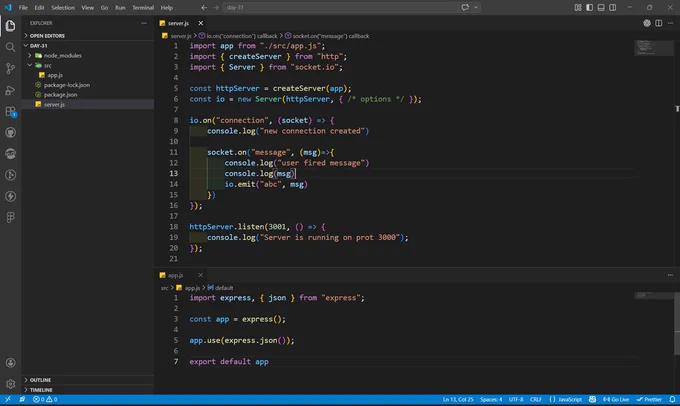
Task: Open the View menu
Action: pos(88,7)
